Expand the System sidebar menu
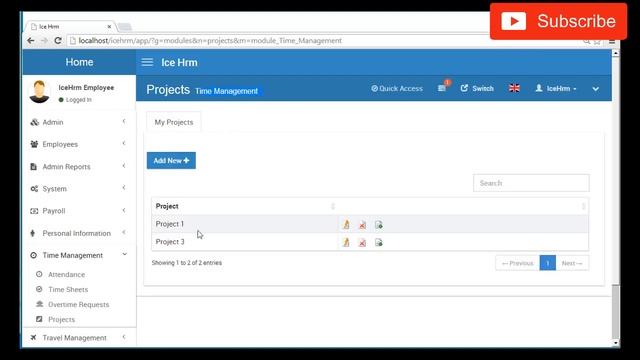The width and height of the screenshot is (640, 360). [79, 189]
